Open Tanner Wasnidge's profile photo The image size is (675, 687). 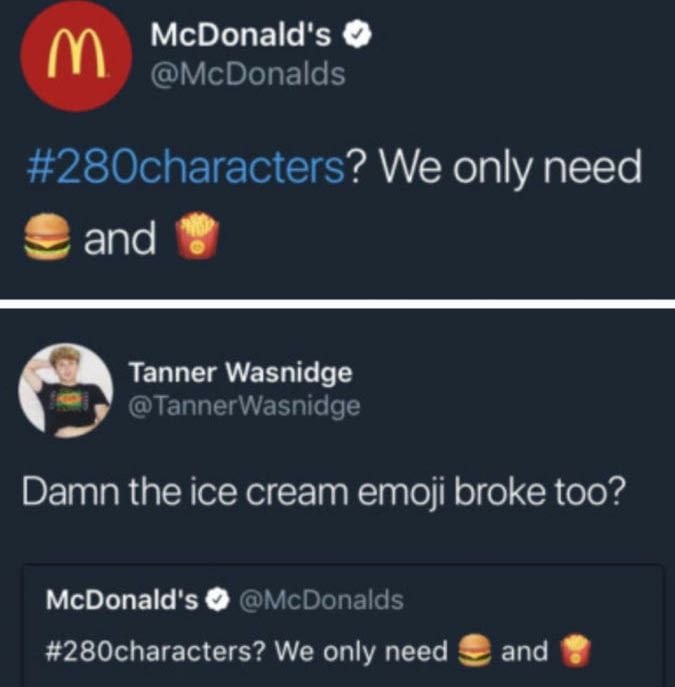(66, 390)
